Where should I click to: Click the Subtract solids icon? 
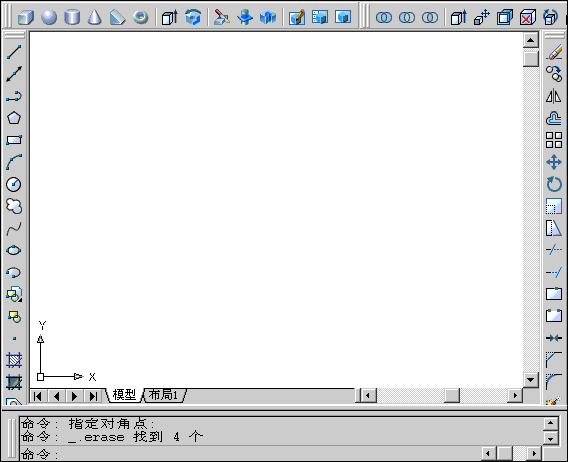pyautogui.click(x=407, y=17)
